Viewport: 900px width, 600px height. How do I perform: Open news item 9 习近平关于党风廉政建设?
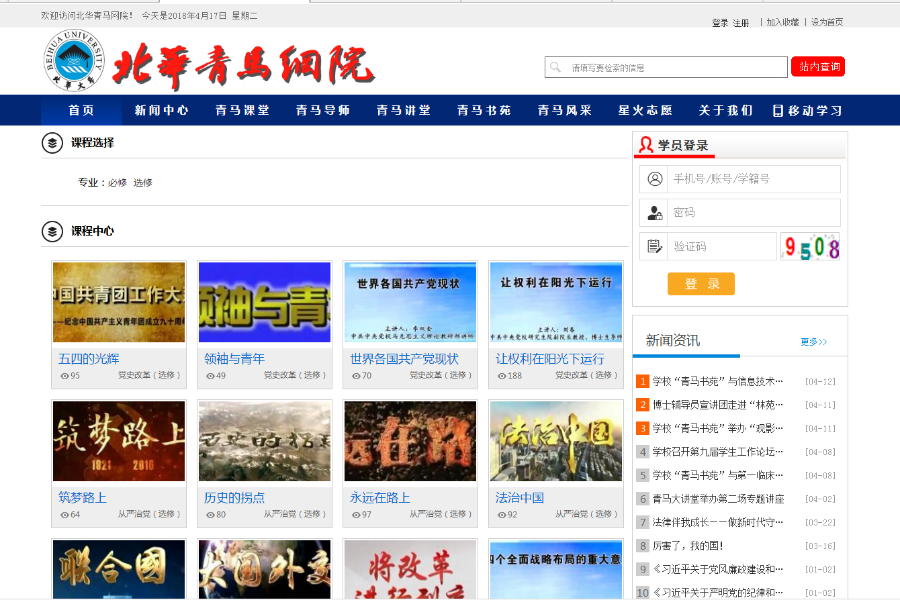point(717,570)
